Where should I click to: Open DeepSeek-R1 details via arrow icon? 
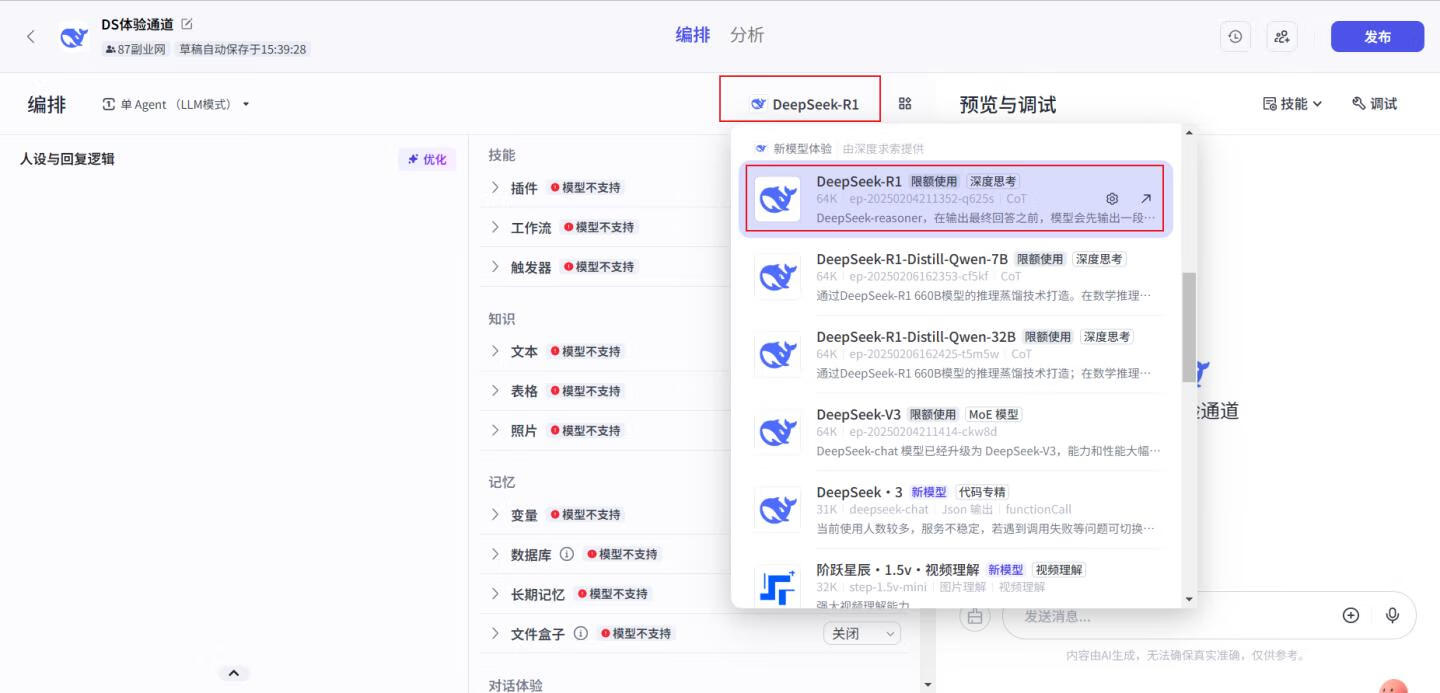click(1145, 199)
